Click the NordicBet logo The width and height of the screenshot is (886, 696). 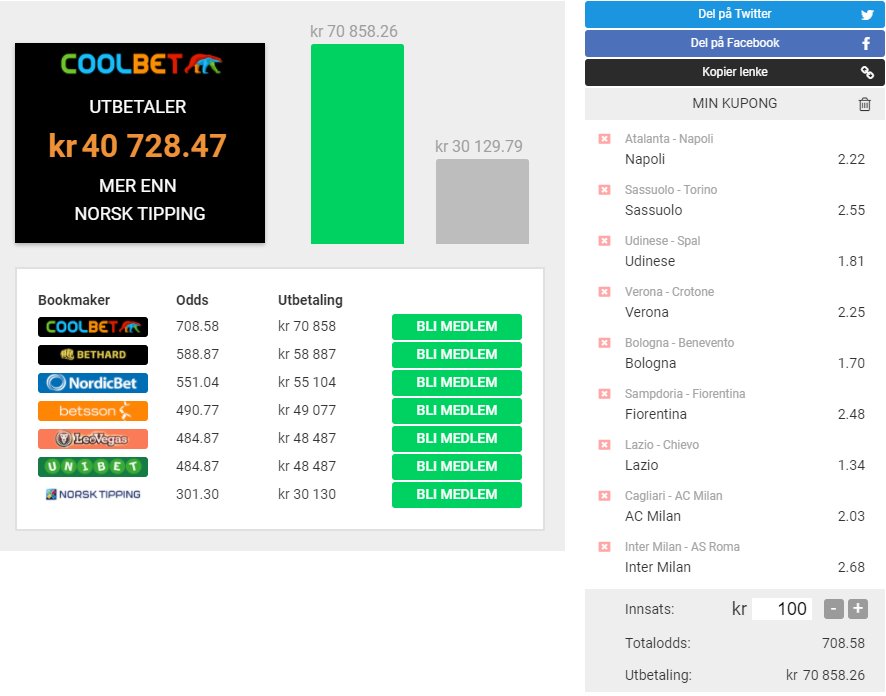point(93,382)
